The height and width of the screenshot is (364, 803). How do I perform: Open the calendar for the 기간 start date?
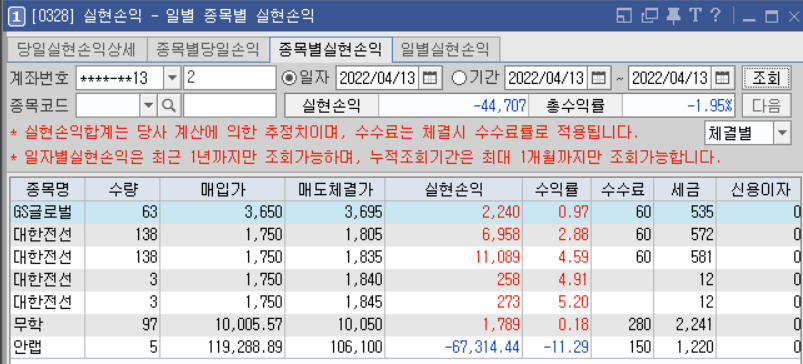[x=599, y=78]
